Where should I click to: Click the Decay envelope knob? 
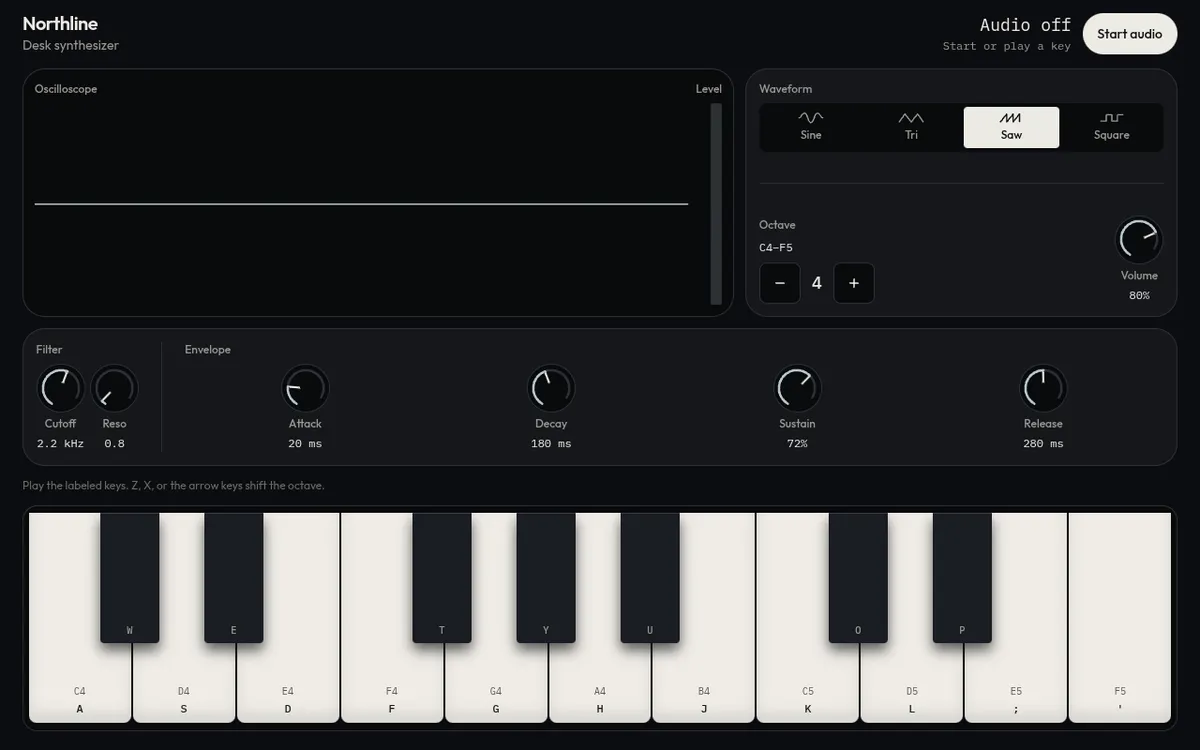coord(551,389)
